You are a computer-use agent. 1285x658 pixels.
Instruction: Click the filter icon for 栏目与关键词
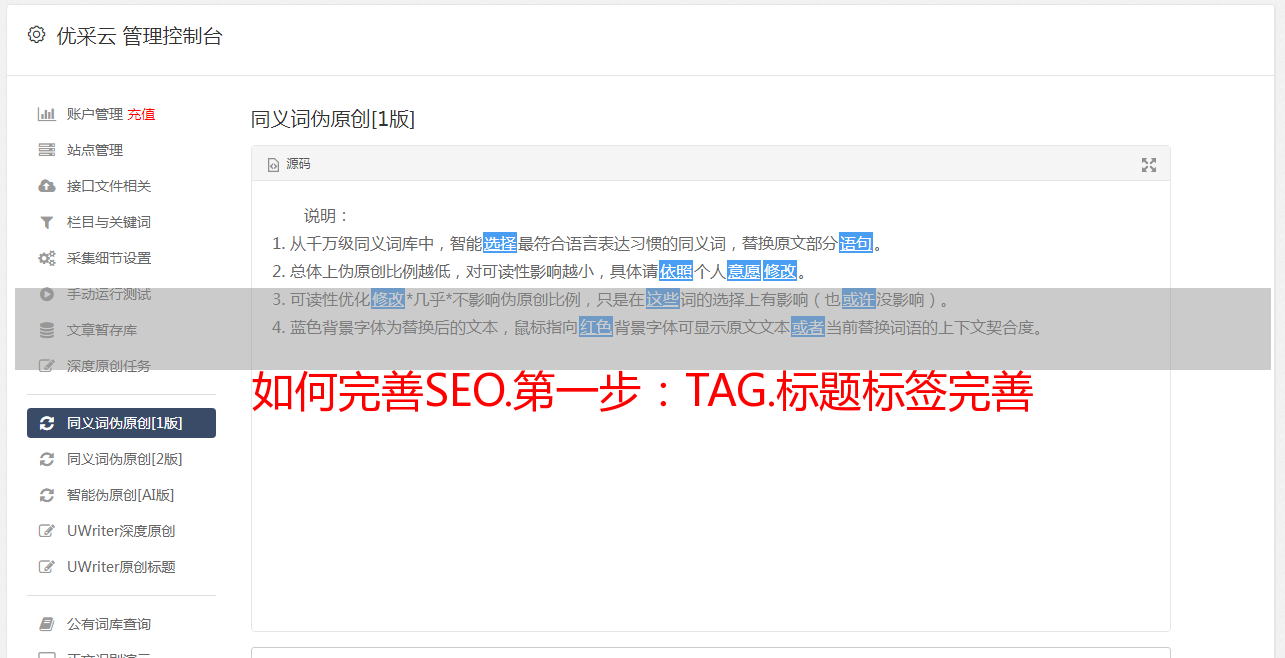click(x=46, y=222)
